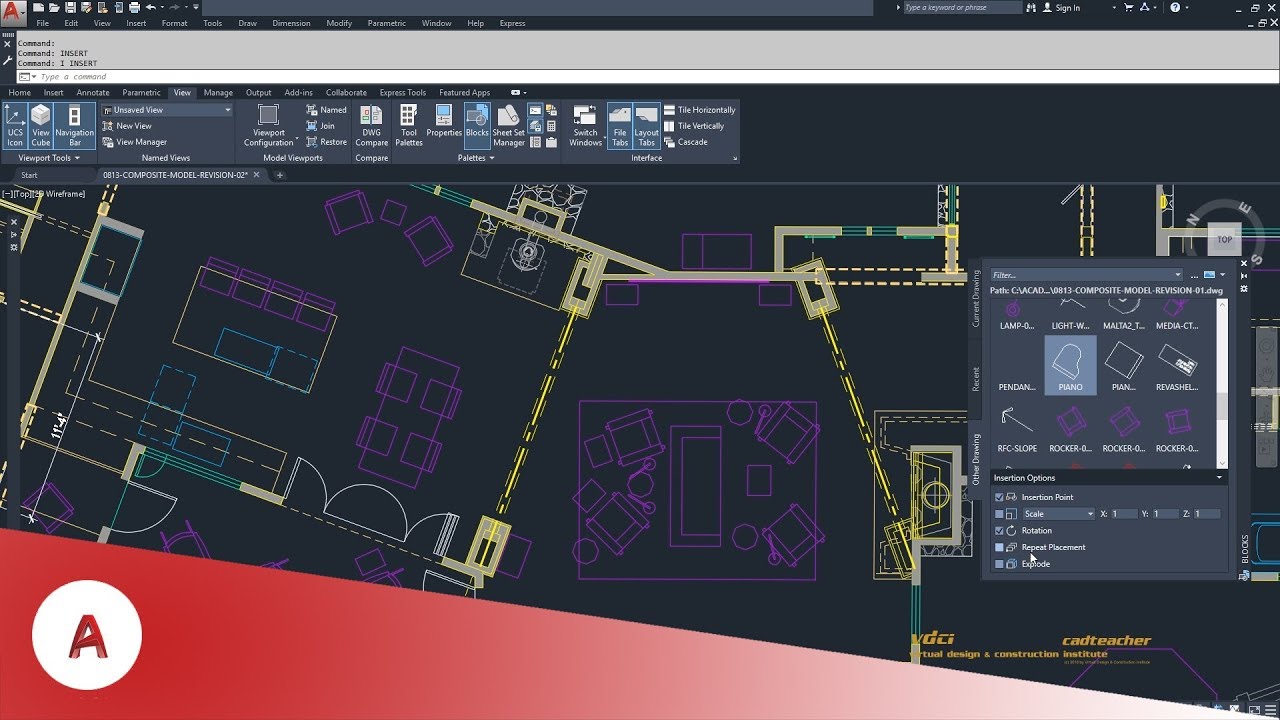Switch to the Recent tab in Blocks palette
1280x720 pixels.
click(977, 379)
